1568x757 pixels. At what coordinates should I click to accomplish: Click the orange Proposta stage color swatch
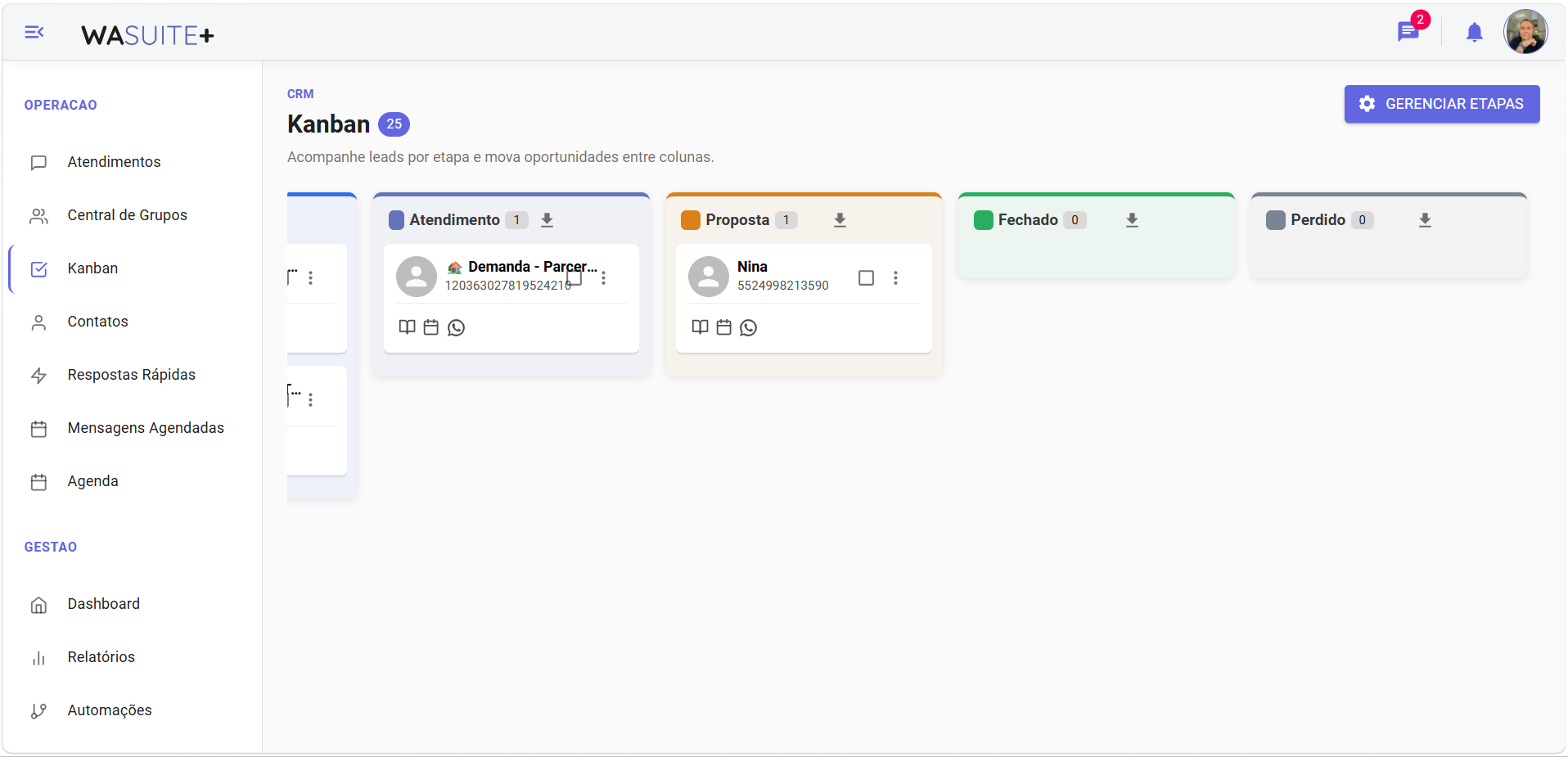[x=690, y=220]
